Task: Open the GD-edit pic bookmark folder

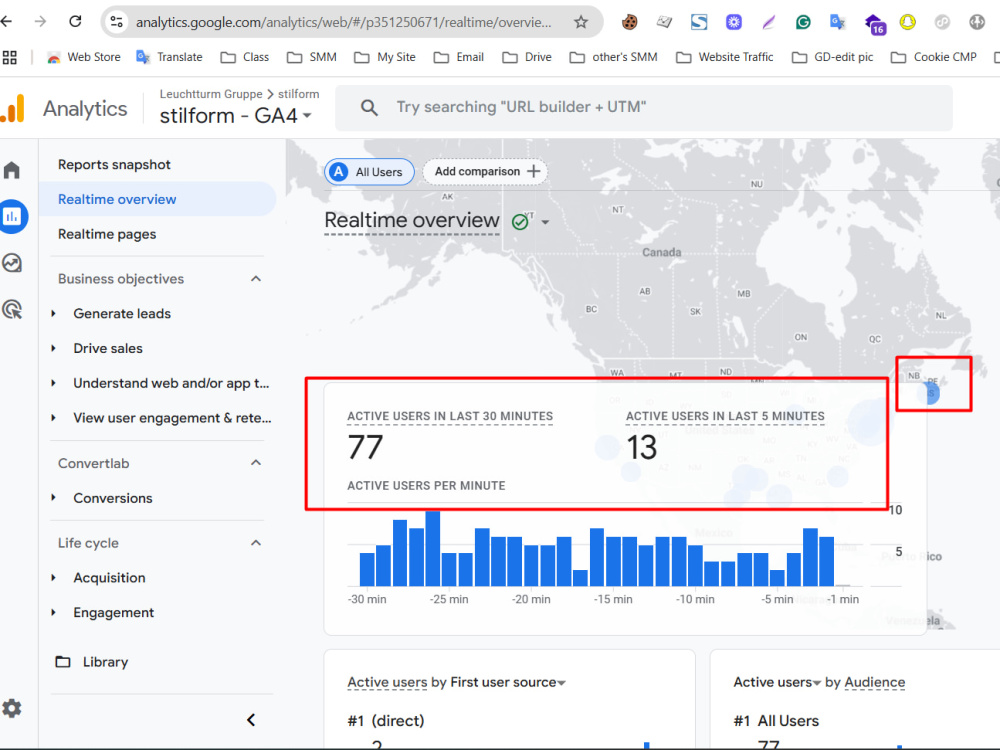Action: click(x=832, y=57)
